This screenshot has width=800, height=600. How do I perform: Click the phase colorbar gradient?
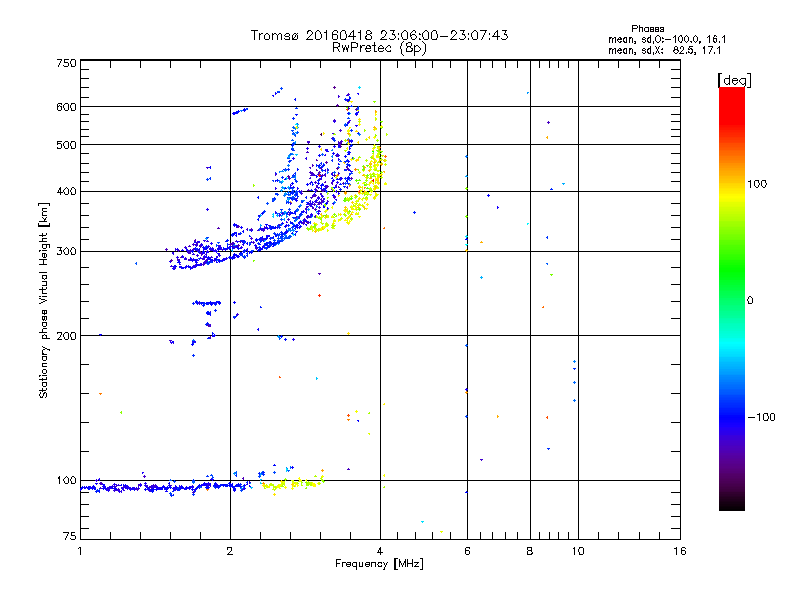(x=732, y=299)
